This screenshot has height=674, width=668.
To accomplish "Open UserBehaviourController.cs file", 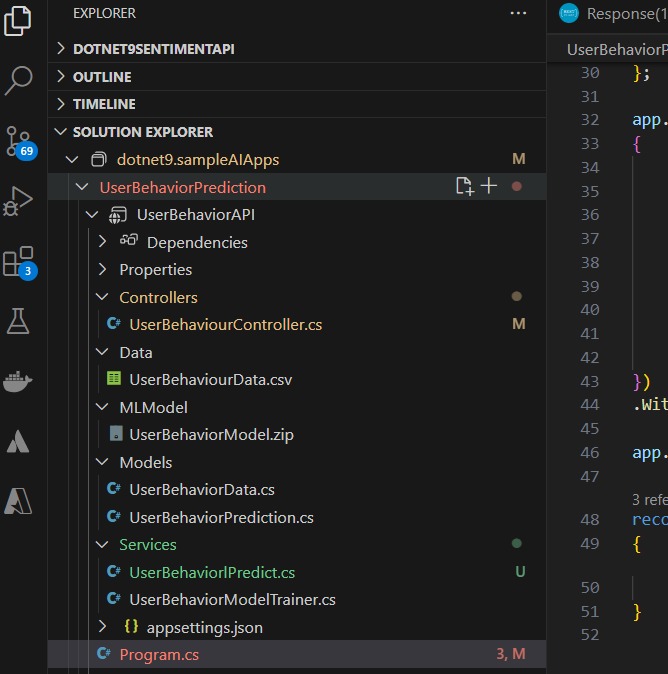I will pos(226,325).
